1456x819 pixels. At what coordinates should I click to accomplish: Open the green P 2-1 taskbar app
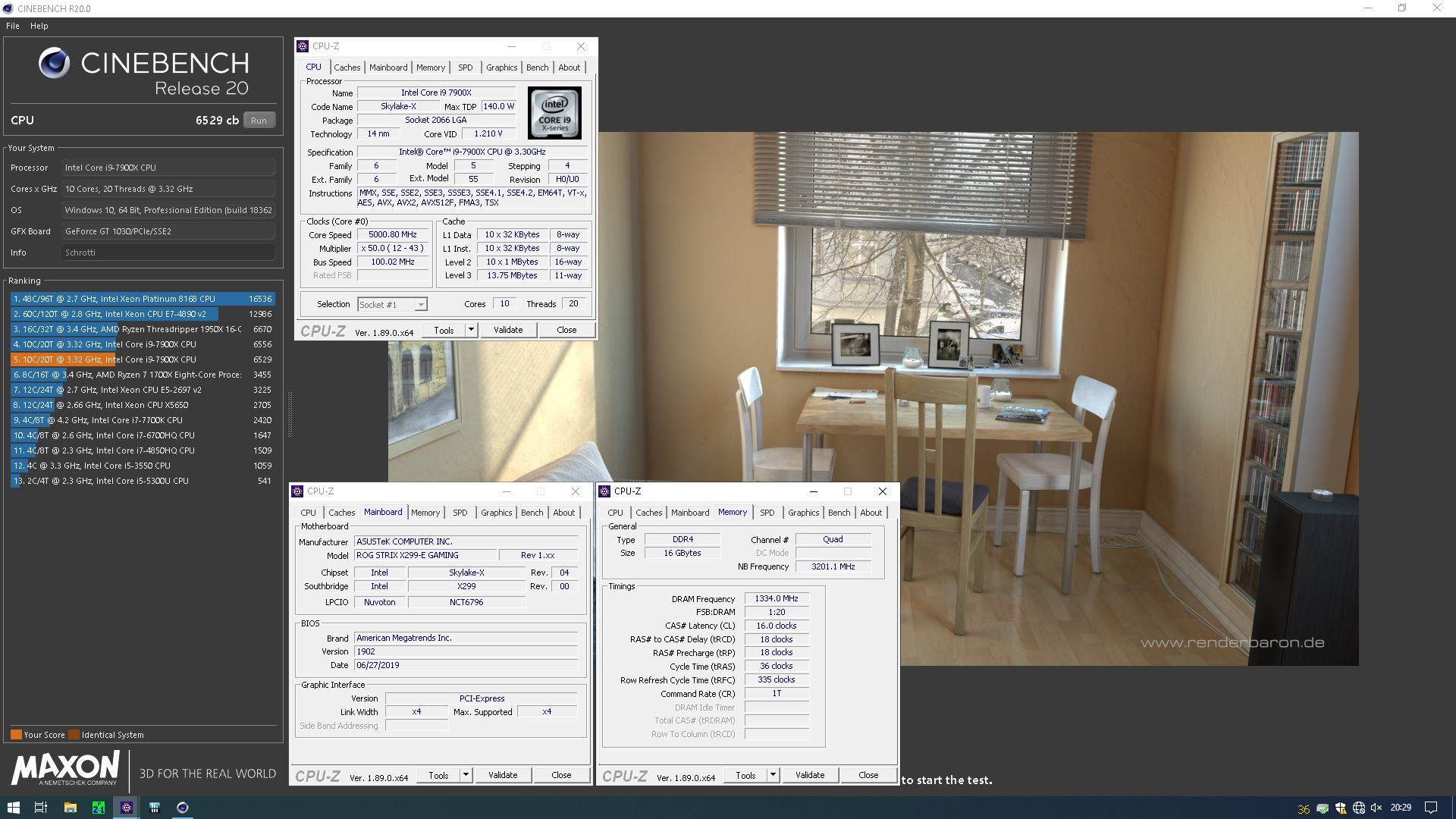point(98,808)
